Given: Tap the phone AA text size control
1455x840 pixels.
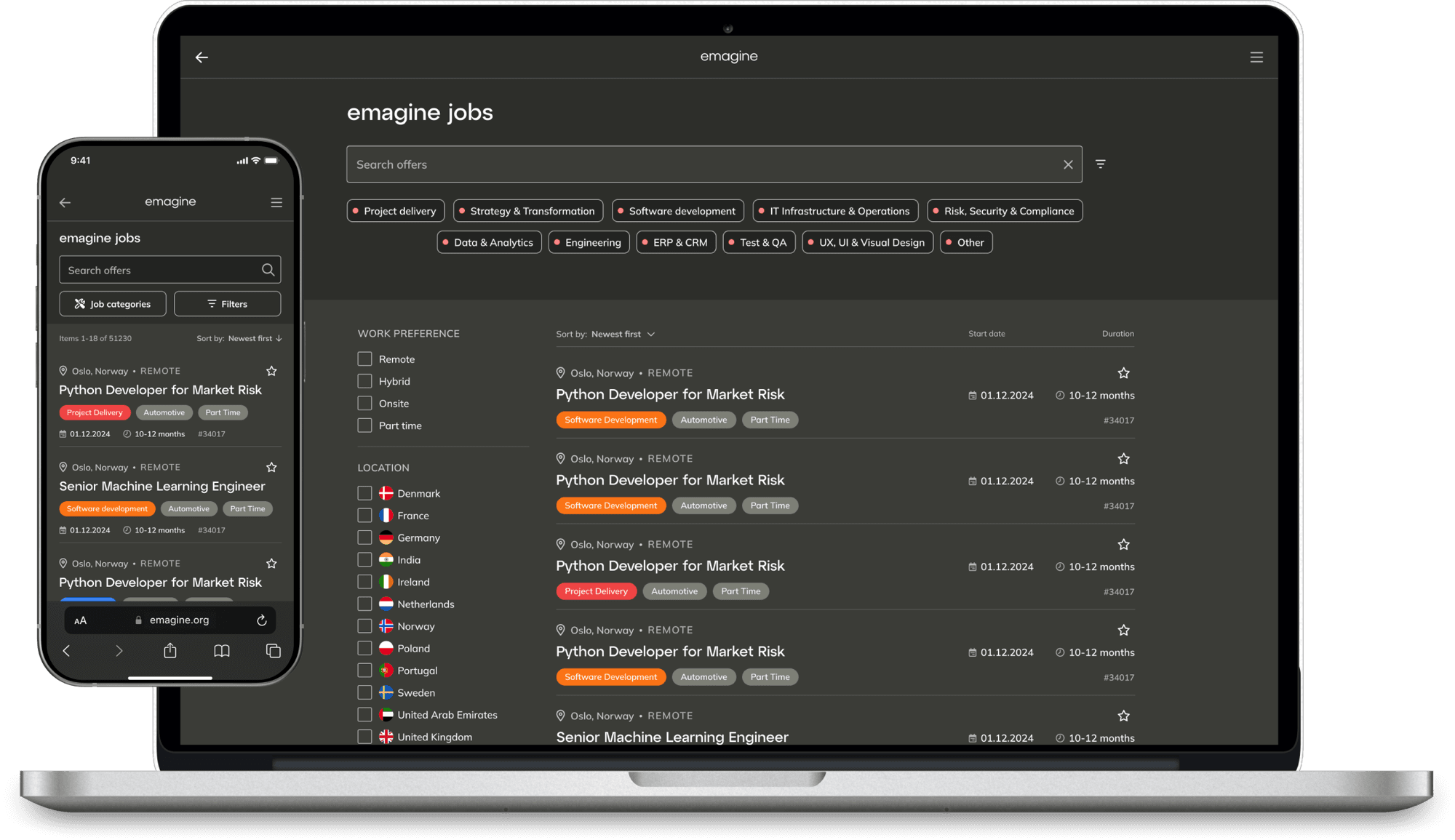Looking at the screenshot, I should tap(81, 620).
